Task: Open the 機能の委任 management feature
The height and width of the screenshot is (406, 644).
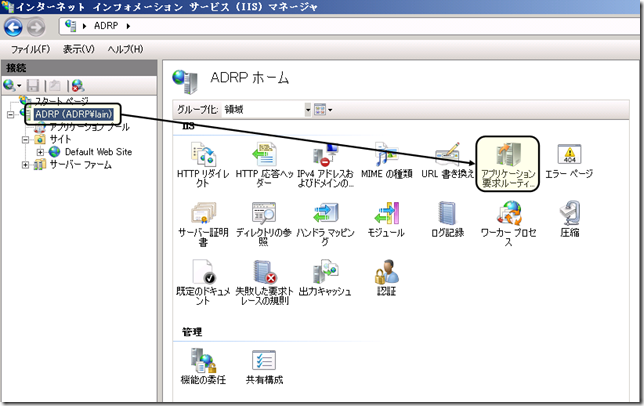Action: point(203,367)
